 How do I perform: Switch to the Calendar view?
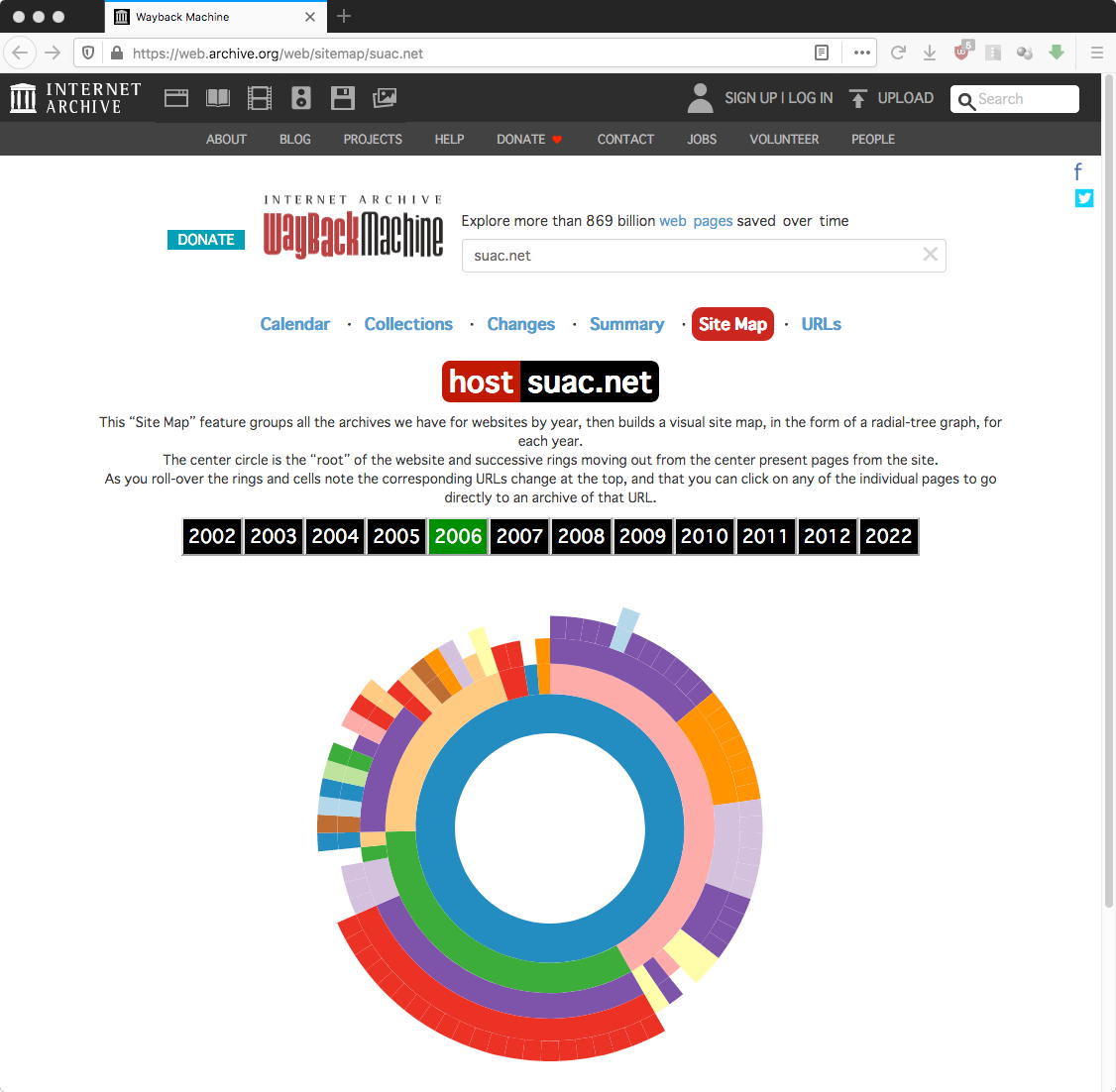[x=294, y=324]
